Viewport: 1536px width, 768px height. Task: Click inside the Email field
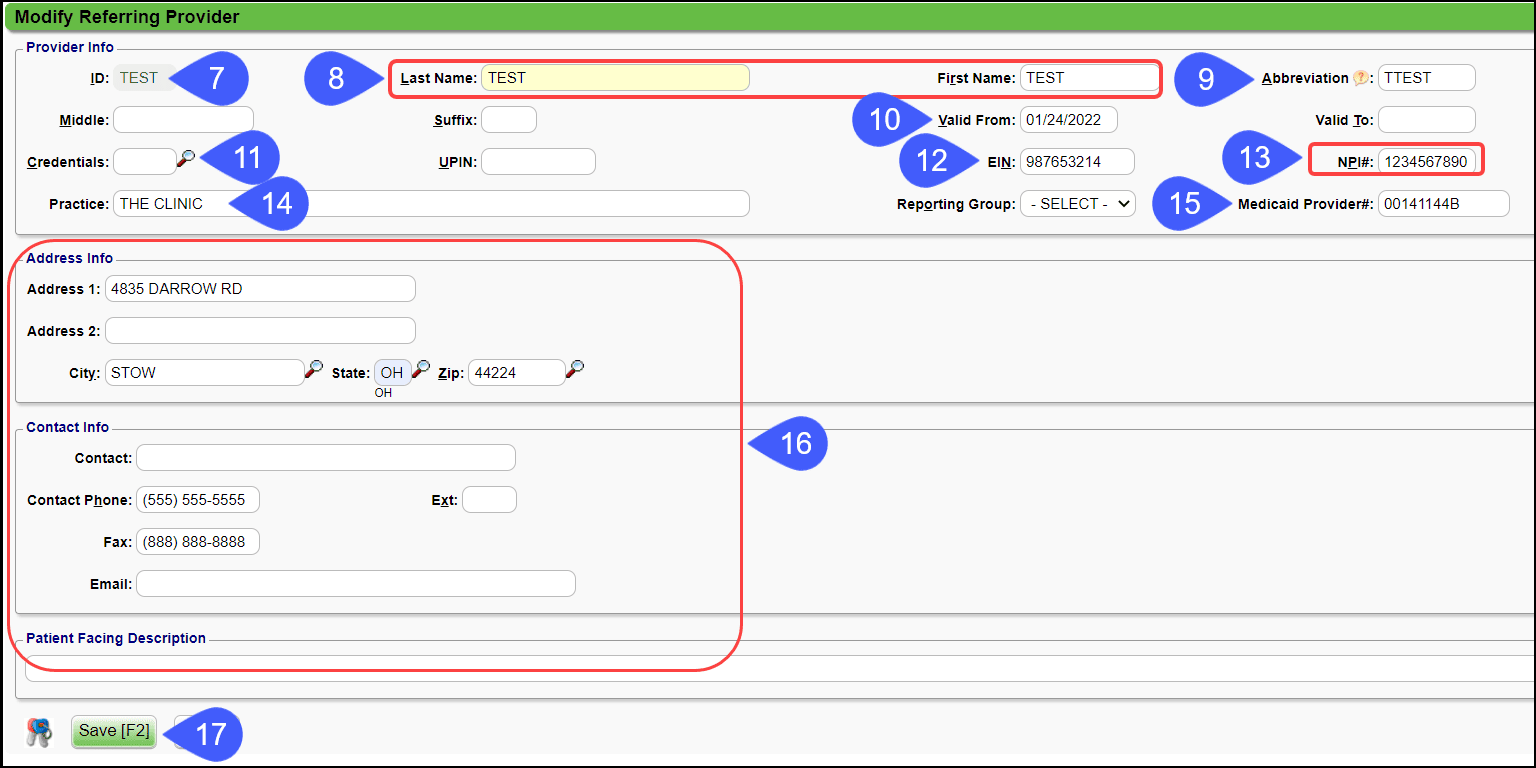355,583
